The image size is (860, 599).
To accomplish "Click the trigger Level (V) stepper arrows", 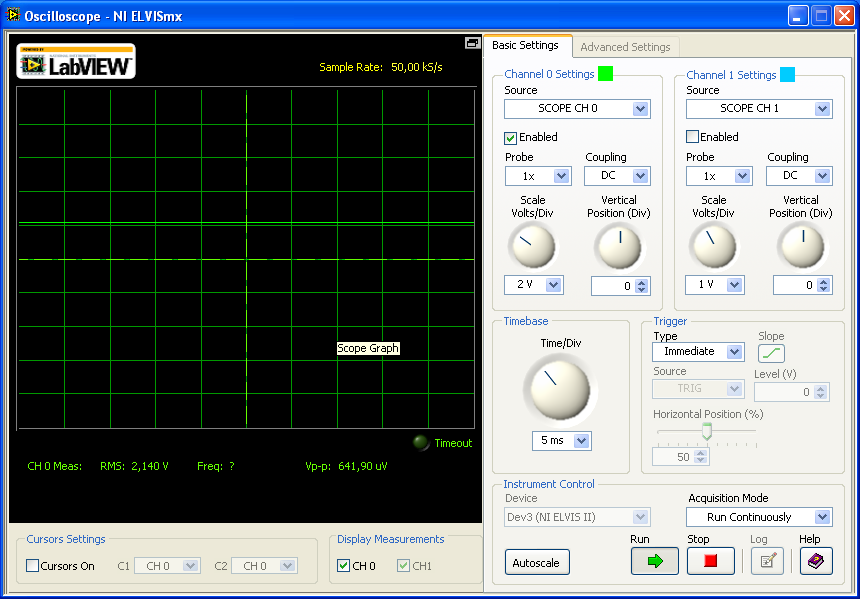I will coord(821,392).
